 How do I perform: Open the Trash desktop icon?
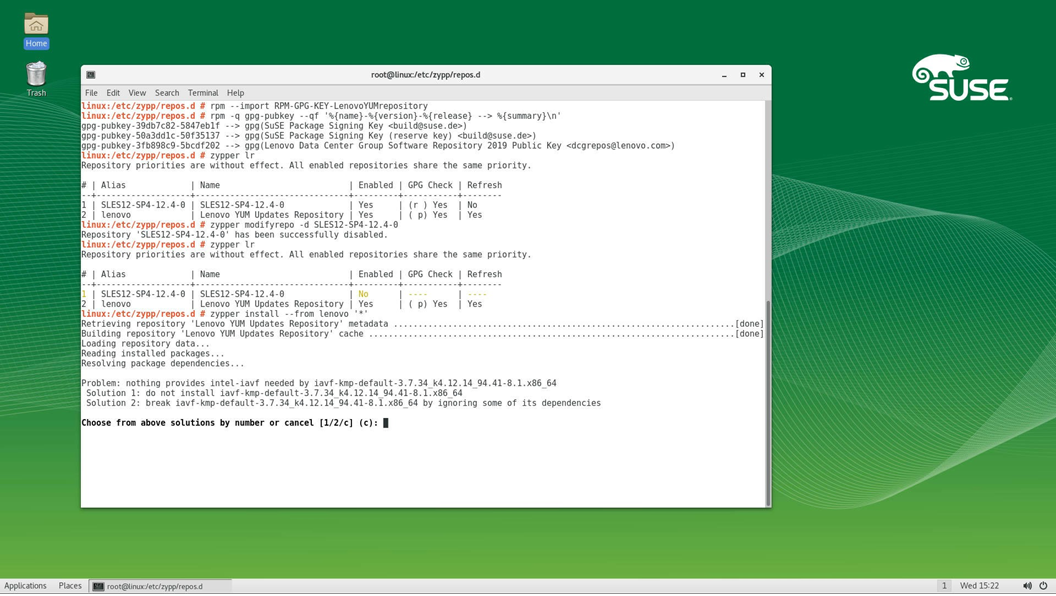click(x=36, y=75)
